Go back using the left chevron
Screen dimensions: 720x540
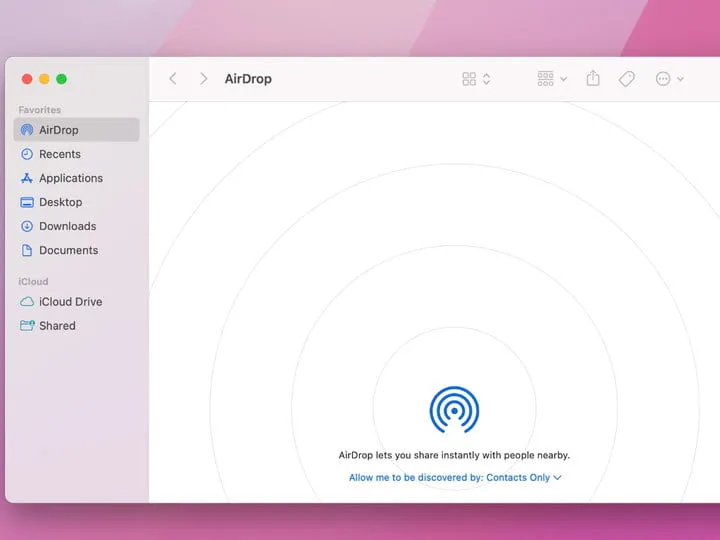tap(173, 79)
